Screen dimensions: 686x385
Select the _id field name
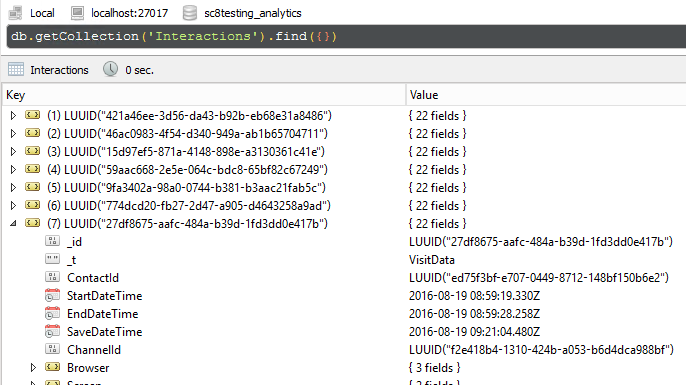tap(74, 242)
